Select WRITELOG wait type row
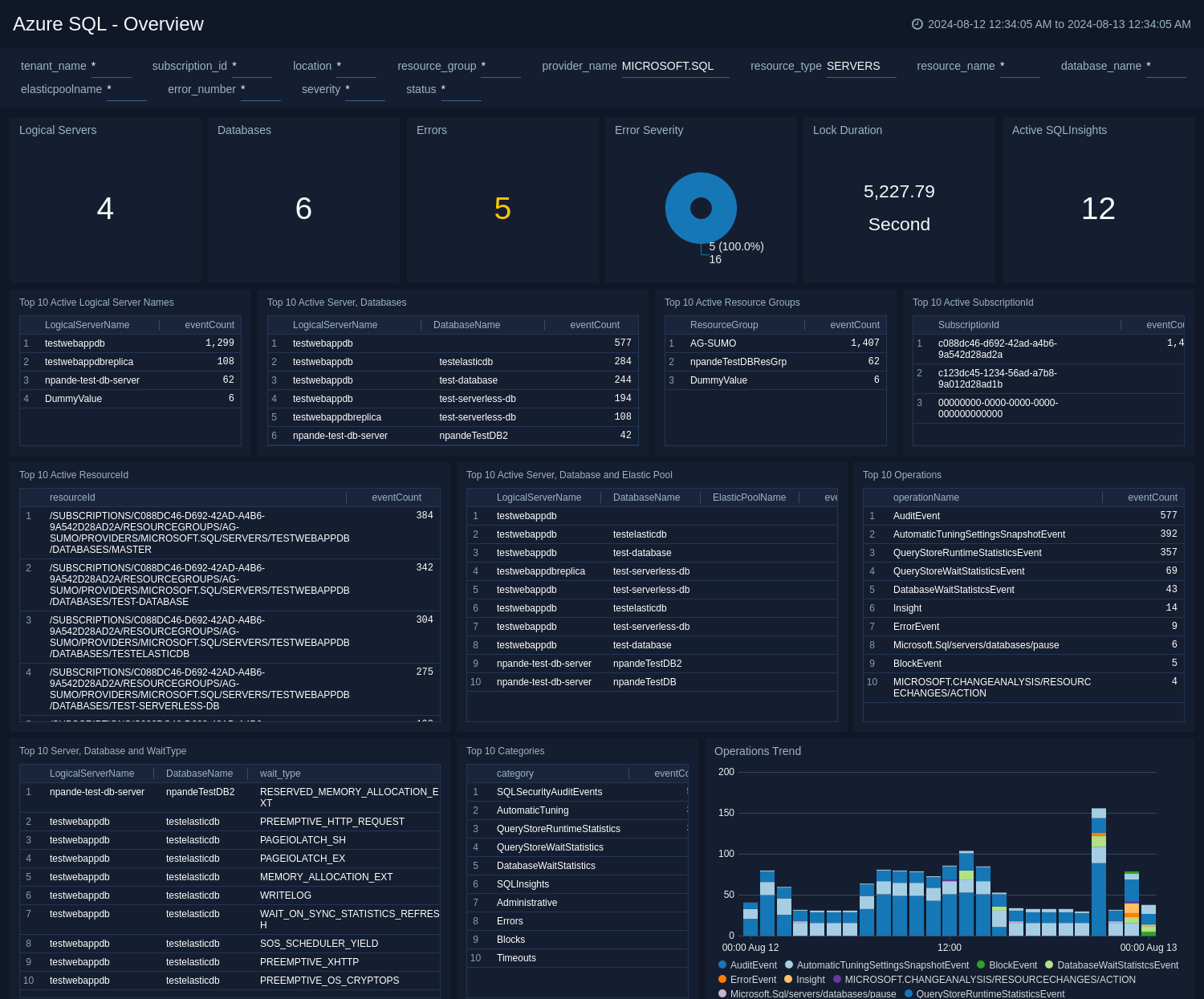Image resolution: width=1204 pixels, height=999 pixels. 230,895
